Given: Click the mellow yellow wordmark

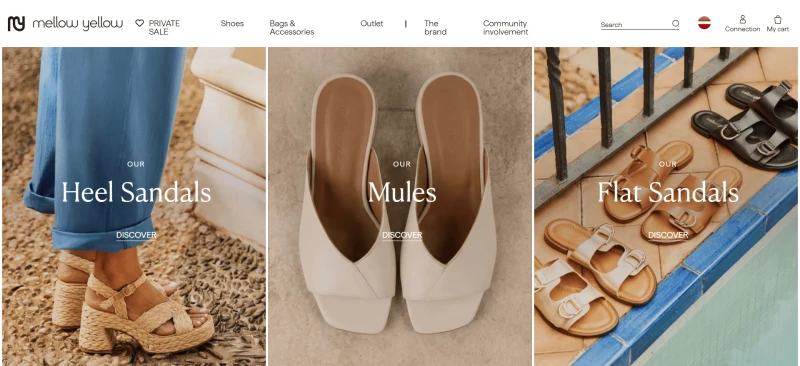Looking at the screenshot, I should 78,23.
